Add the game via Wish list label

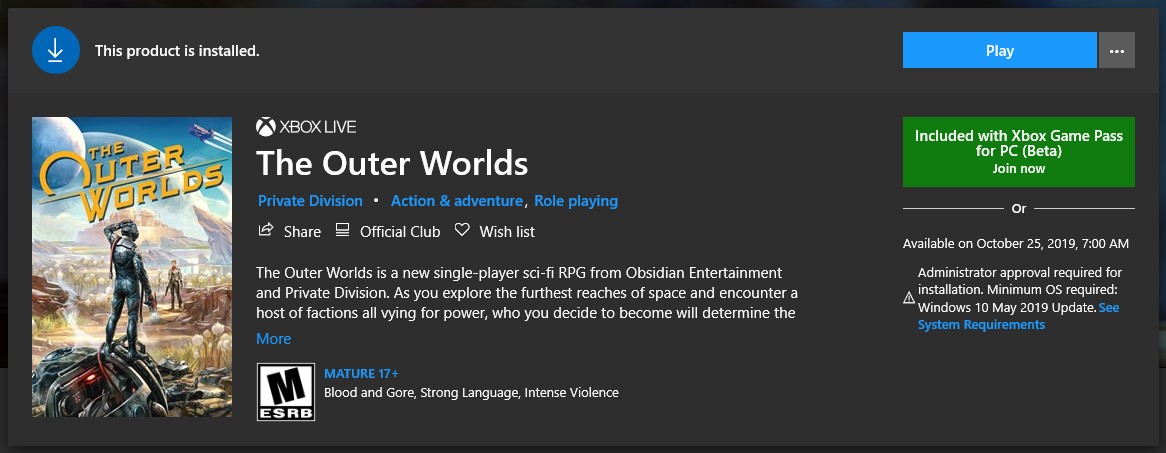507,231
